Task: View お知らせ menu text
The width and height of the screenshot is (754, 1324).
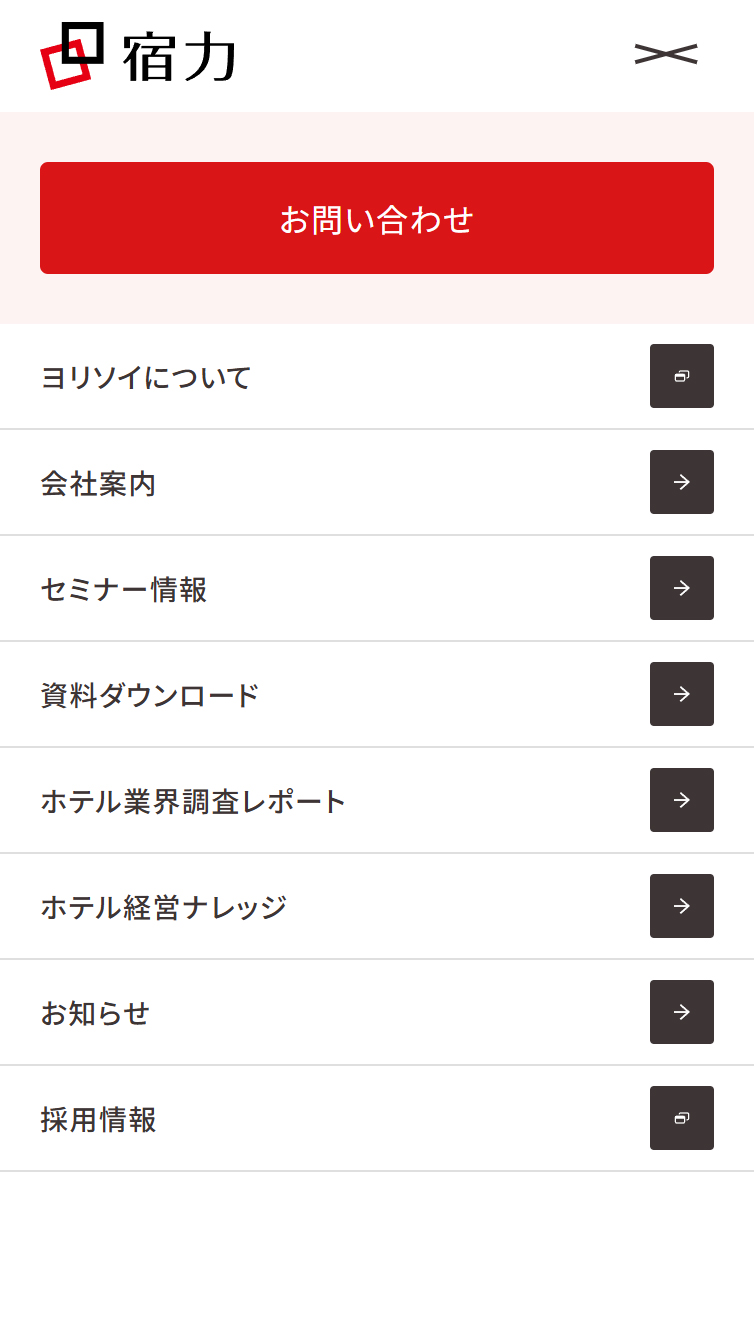Action: point(95,1014)
